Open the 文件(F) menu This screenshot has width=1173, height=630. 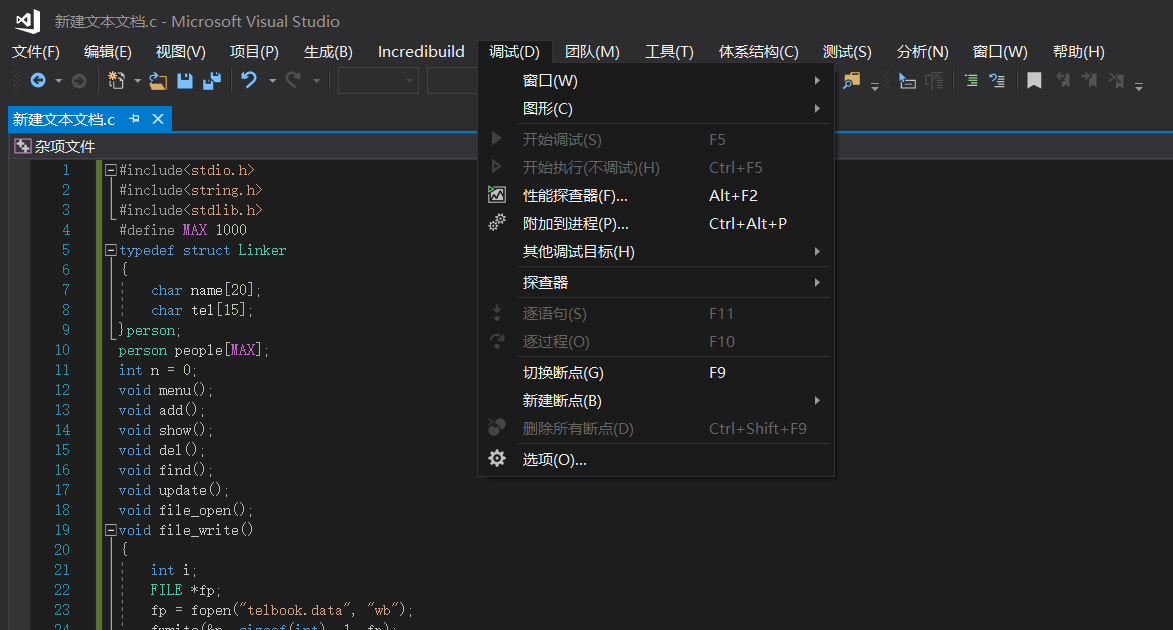coord(36,52)
